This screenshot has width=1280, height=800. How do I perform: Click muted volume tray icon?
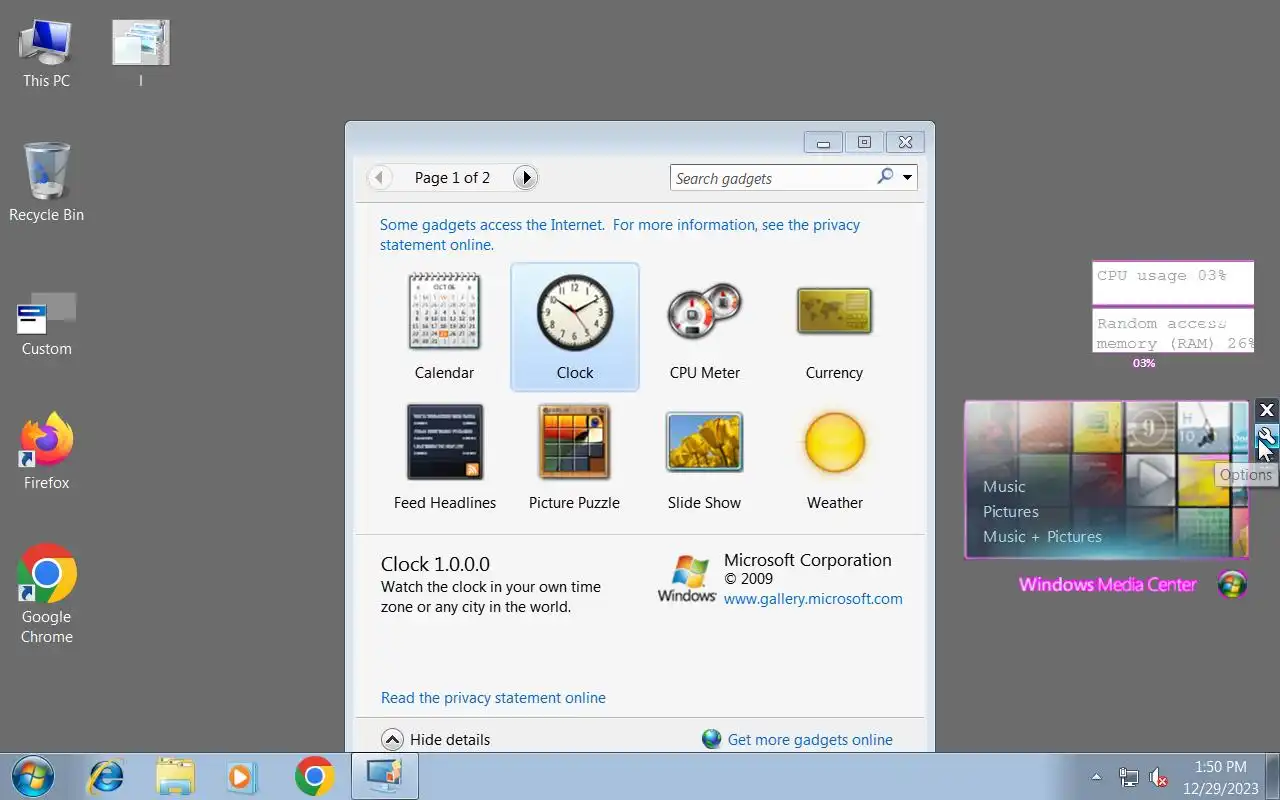point(1159,777)
